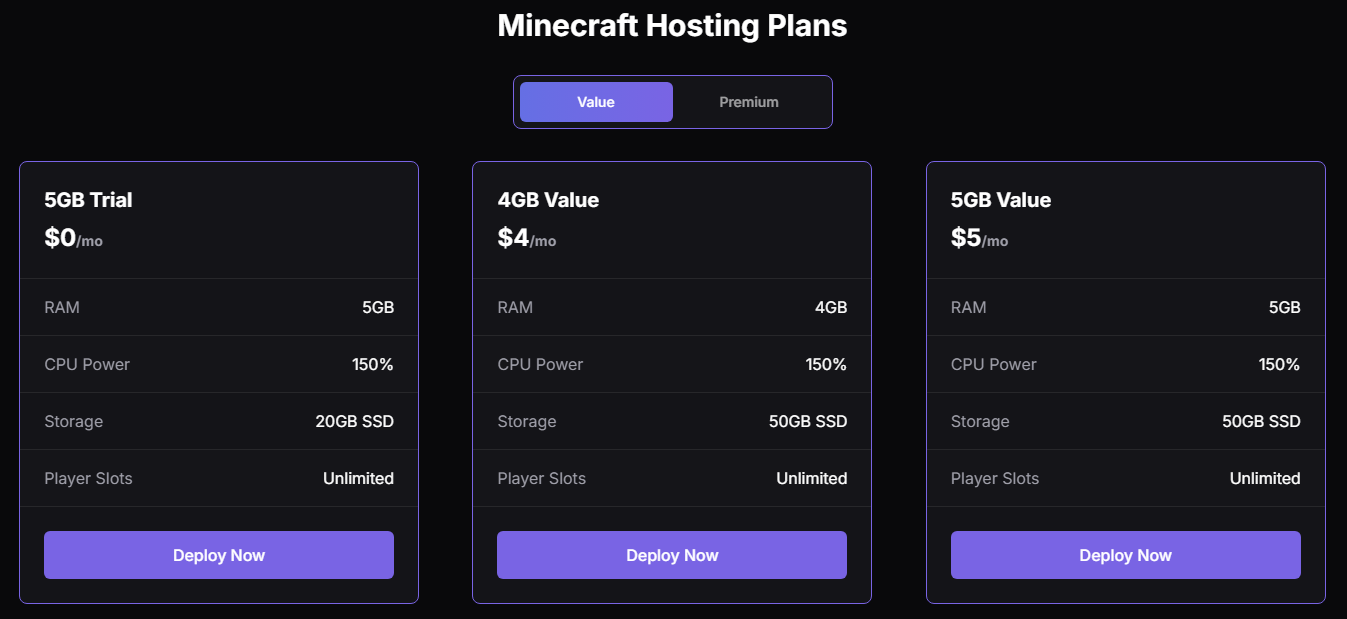The height and width of the screenshot is (619, 1347).
Task: Deploy Now on the 4GB Value plan
Action: (x=672, y=555)
